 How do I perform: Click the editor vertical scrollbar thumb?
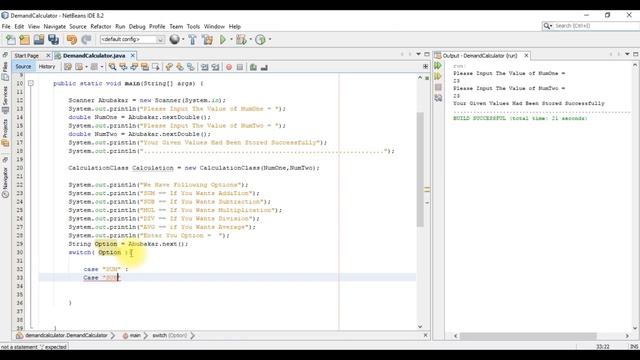point(420,169)
